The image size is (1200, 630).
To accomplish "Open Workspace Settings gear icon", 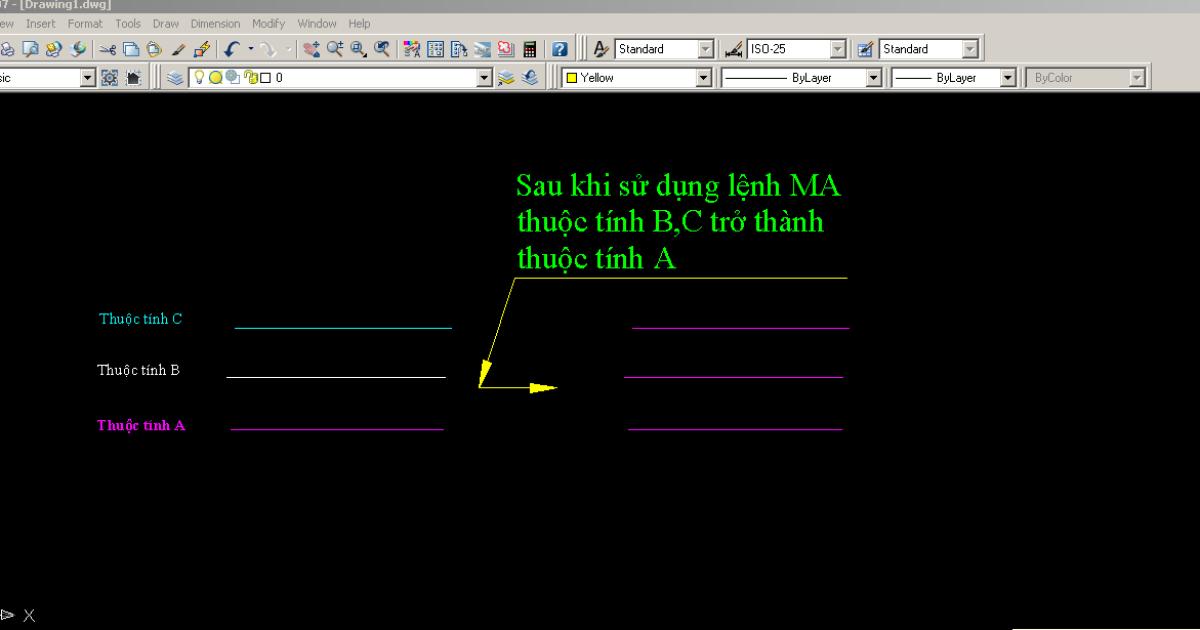I will 108,77.
